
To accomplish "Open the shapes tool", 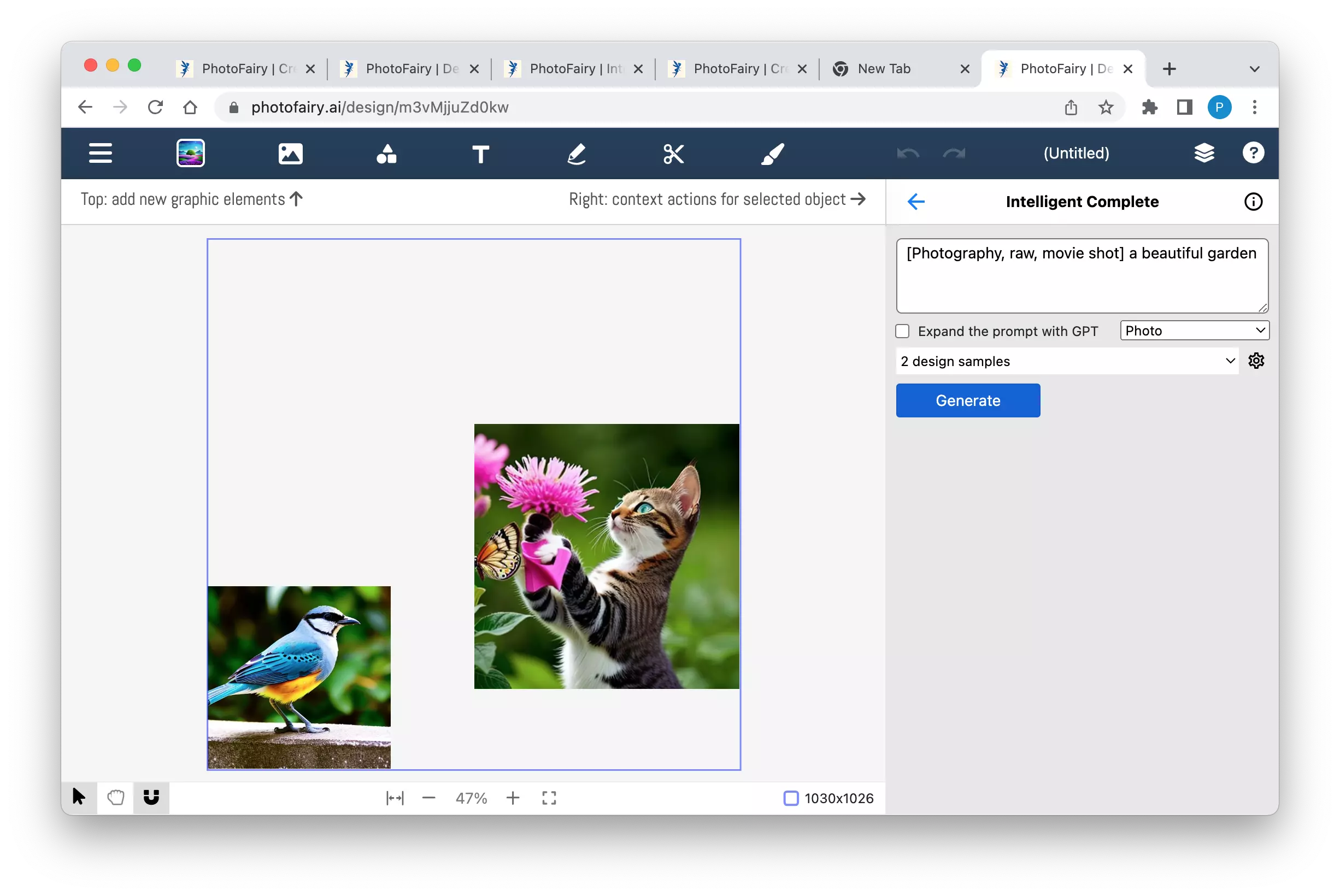I will click(x=386, y=153).
